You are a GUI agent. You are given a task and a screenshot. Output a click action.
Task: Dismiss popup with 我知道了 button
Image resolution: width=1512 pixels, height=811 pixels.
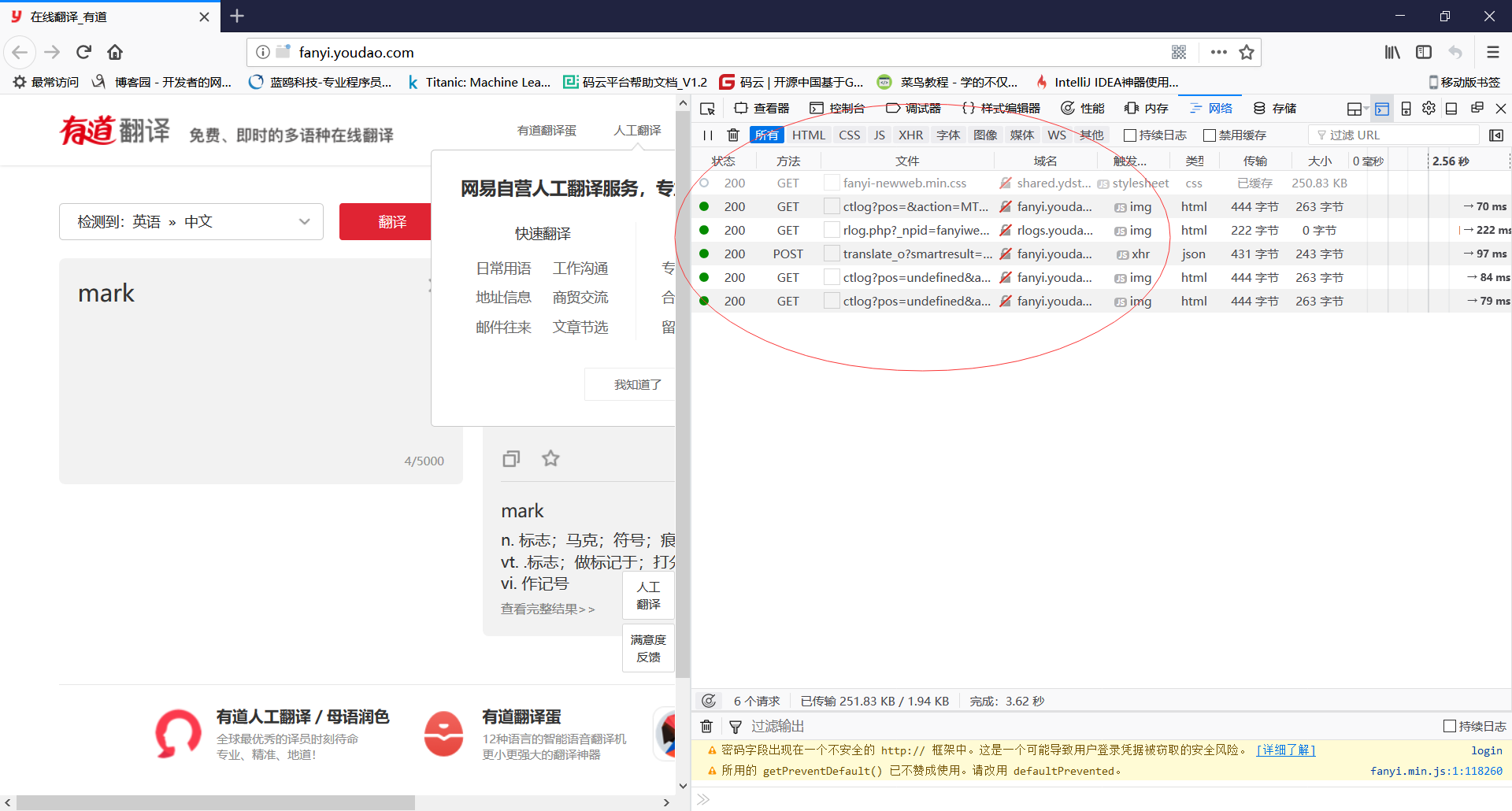[x=630, y=384]
